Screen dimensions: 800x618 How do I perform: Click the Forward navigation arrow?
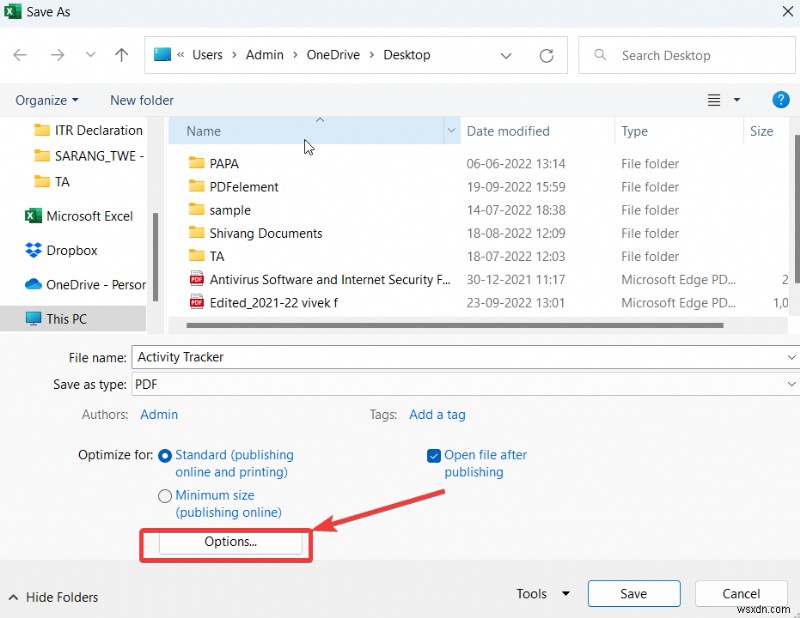57,55
